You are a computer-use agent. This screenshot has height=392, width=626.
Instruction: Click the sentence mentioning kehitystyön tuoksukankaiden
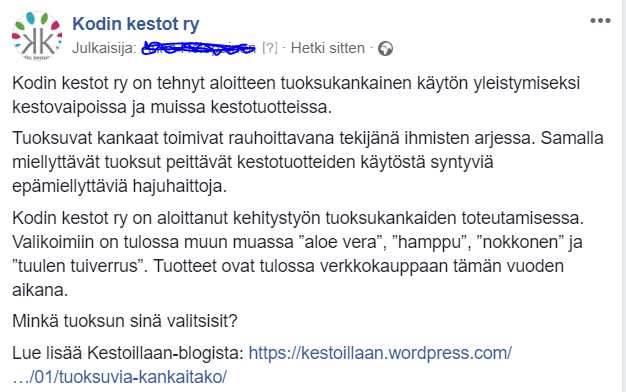[x=298, y=218]
